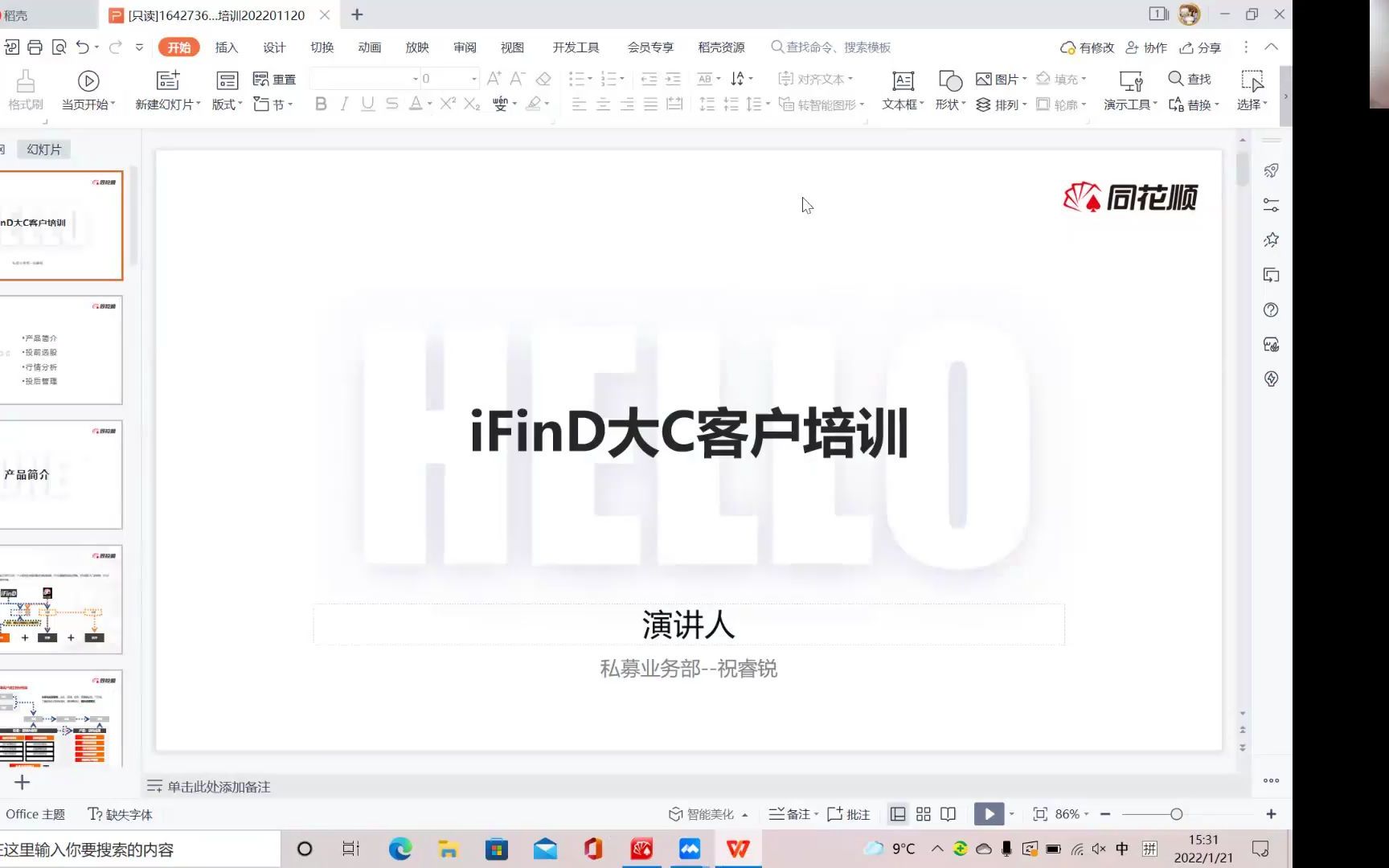This screenshot has width=1389, height=868.
Task: Click Find (查找) button
Action: 1190,79
